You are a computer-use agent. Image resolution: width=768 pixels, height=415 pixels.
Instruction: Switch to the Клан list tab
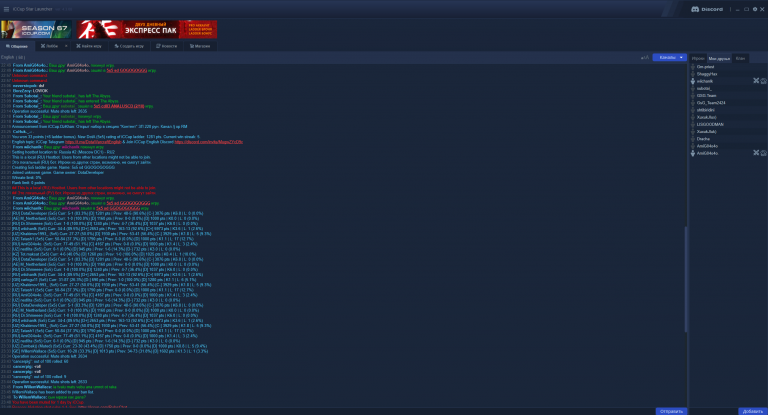(x=740, y=58)
